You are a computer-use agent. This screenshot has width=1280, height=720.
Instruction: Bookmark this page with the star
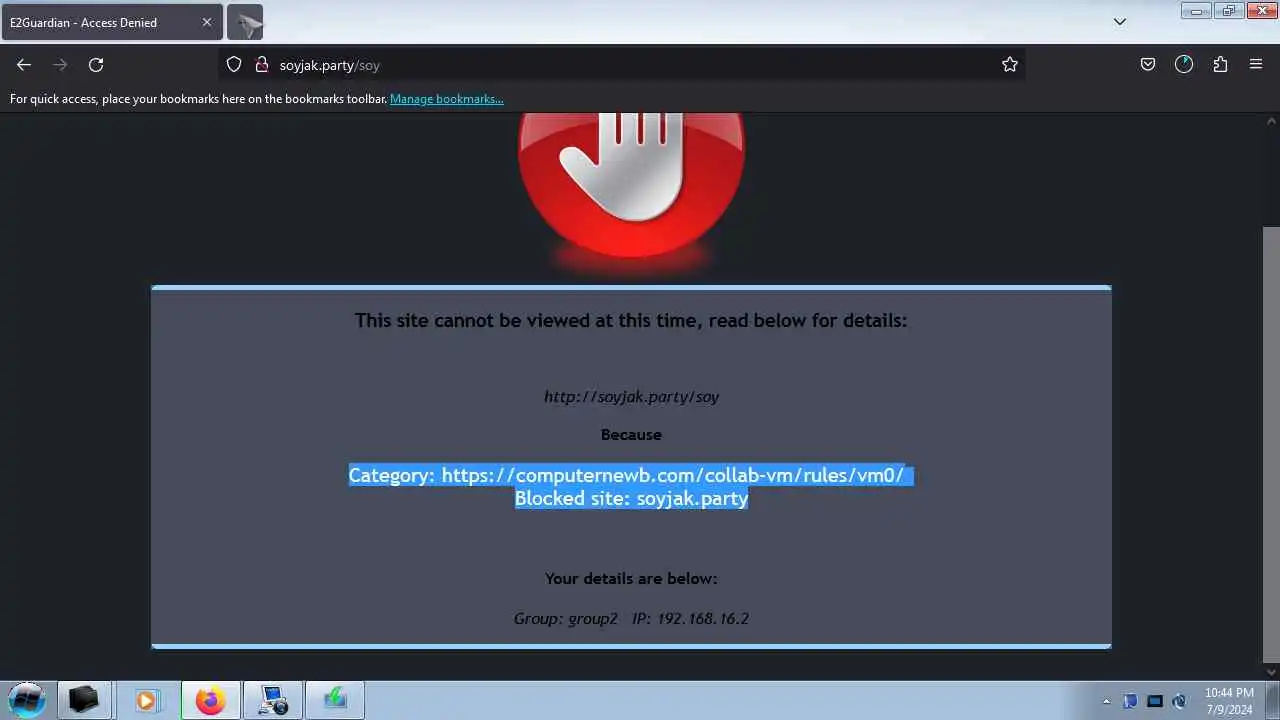[x=1010, y=65]
